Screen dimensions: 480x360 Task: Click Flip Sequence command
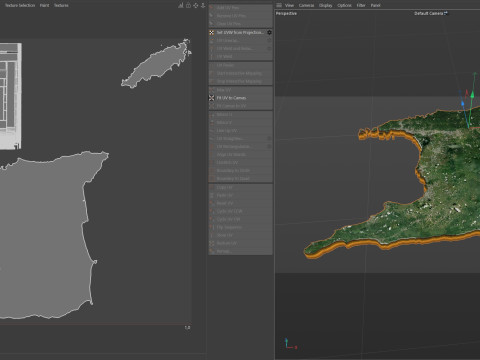(x=240, y=227)
